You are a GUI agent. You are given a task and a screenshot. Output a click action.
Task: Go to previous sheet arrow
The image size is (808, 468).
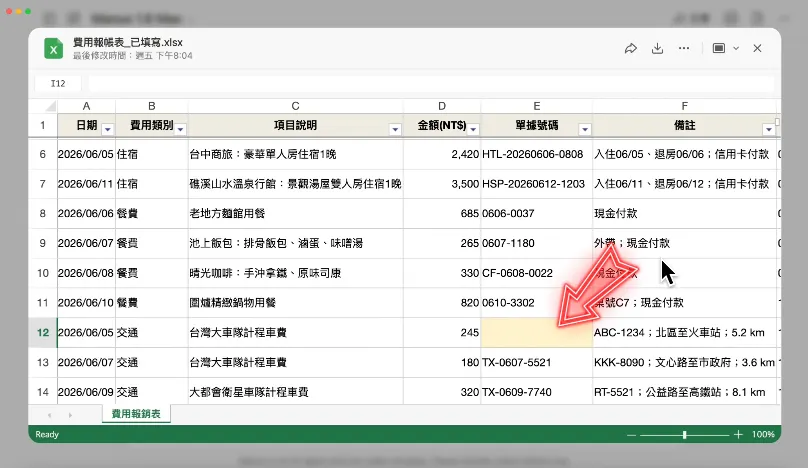pos(49,415)
